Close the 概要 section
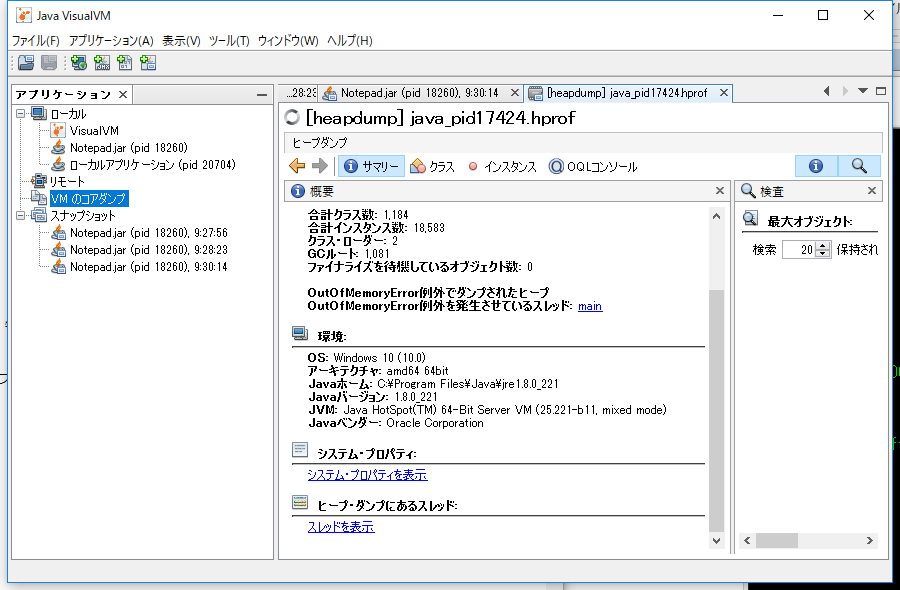 click(x=720, y=191)
